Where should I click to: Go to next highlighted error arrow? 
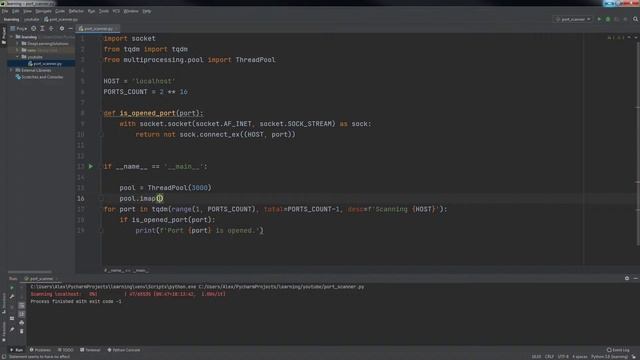pos(636,38)
